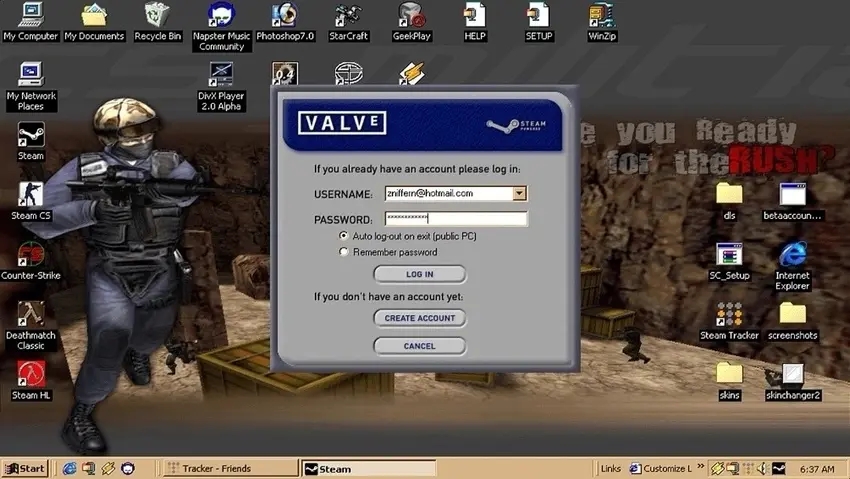Switch to Tracker - Friends taskbar window
This screenshot has width=850, height=479.
tap(230, 468)
